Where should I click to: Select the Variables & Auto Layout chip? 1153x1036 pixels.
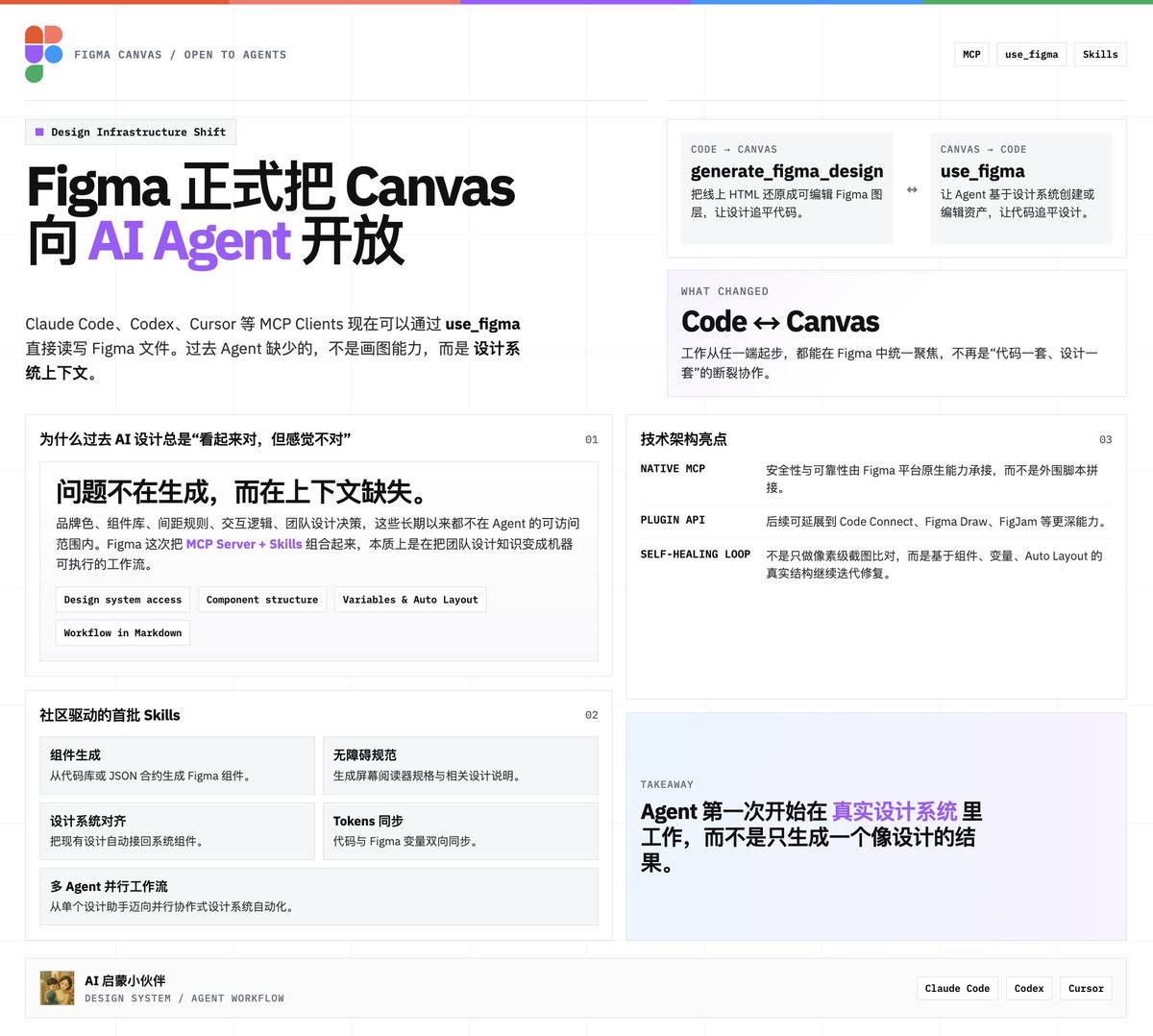coord(410,599)
